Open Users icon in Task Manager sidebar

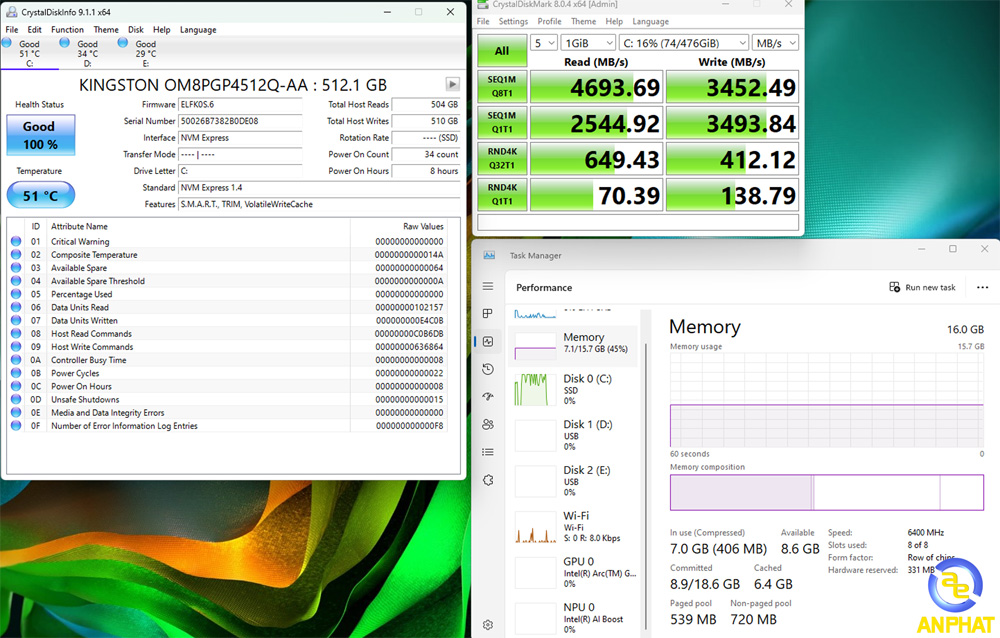point(488,424)
